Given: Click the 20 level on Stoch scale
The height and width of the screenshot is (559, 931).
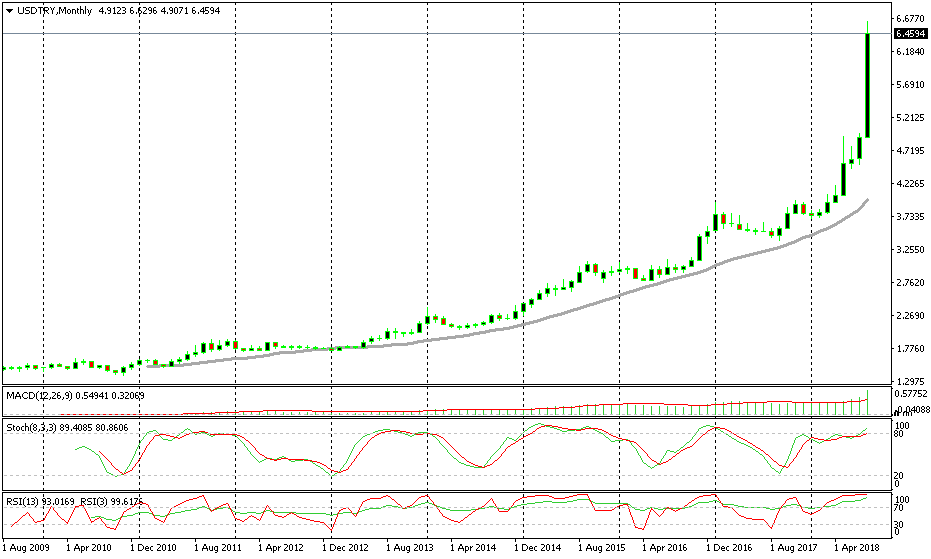Looking at the screenshot, I should pos(899,476).
